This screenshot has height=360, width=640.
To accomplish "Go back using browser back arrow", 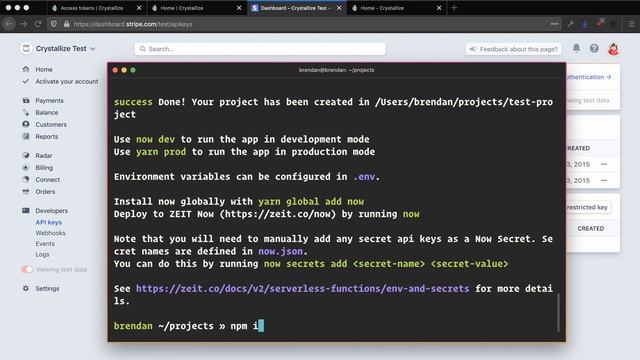I will (10, 24).
